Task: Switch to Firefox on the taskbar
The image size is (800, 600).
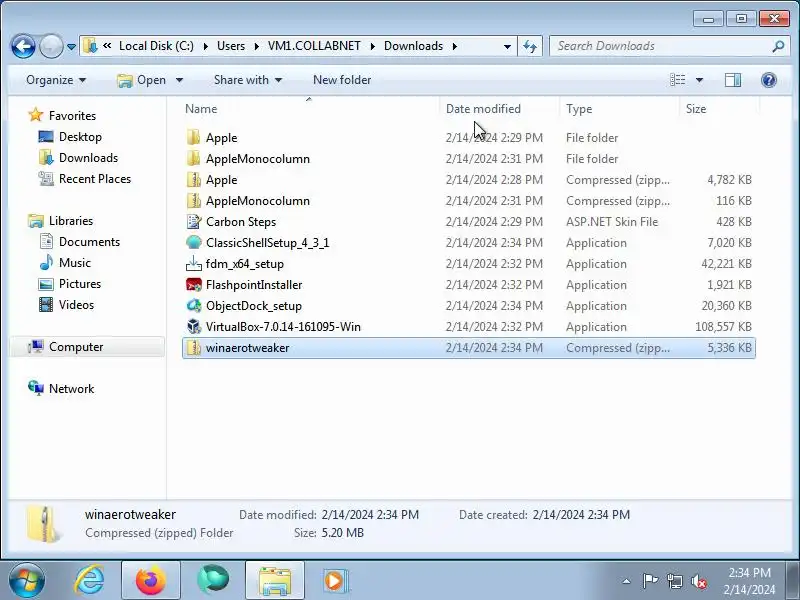Action: [151, 581]
